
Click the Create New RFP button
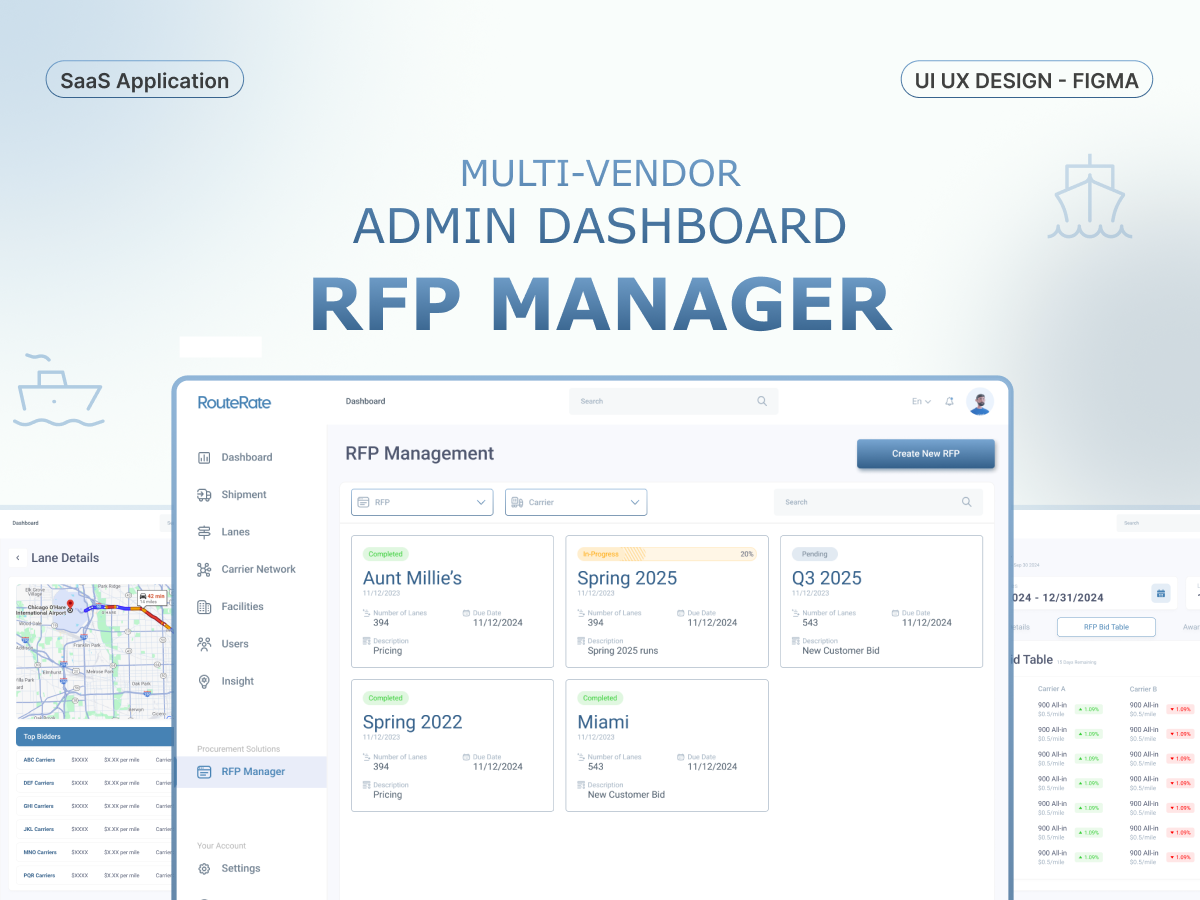925,454
